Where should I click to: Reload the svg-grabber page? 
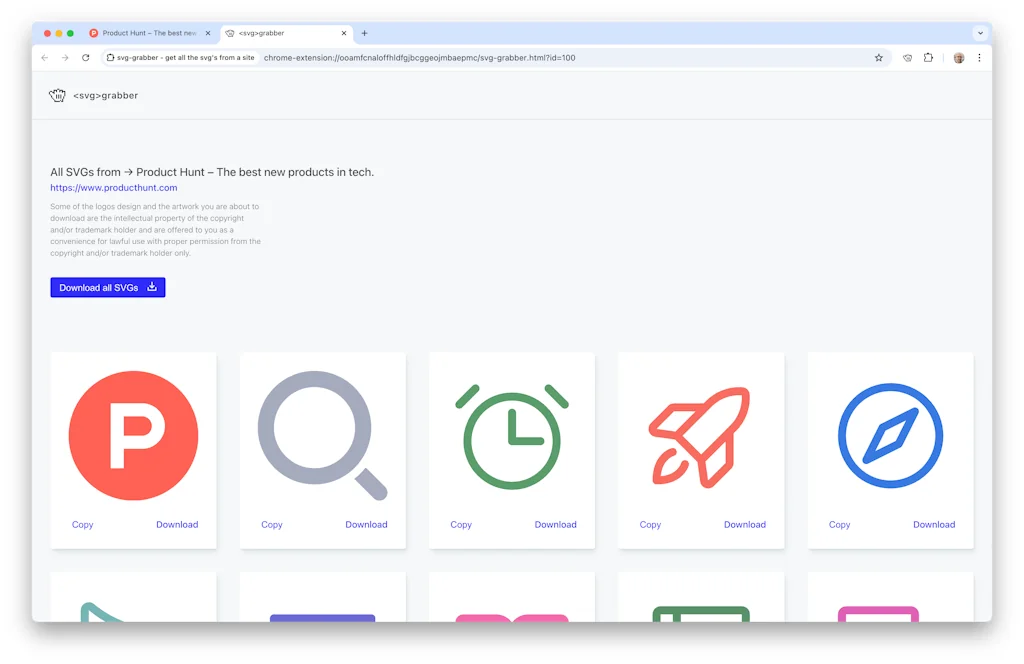click(85, 58)
